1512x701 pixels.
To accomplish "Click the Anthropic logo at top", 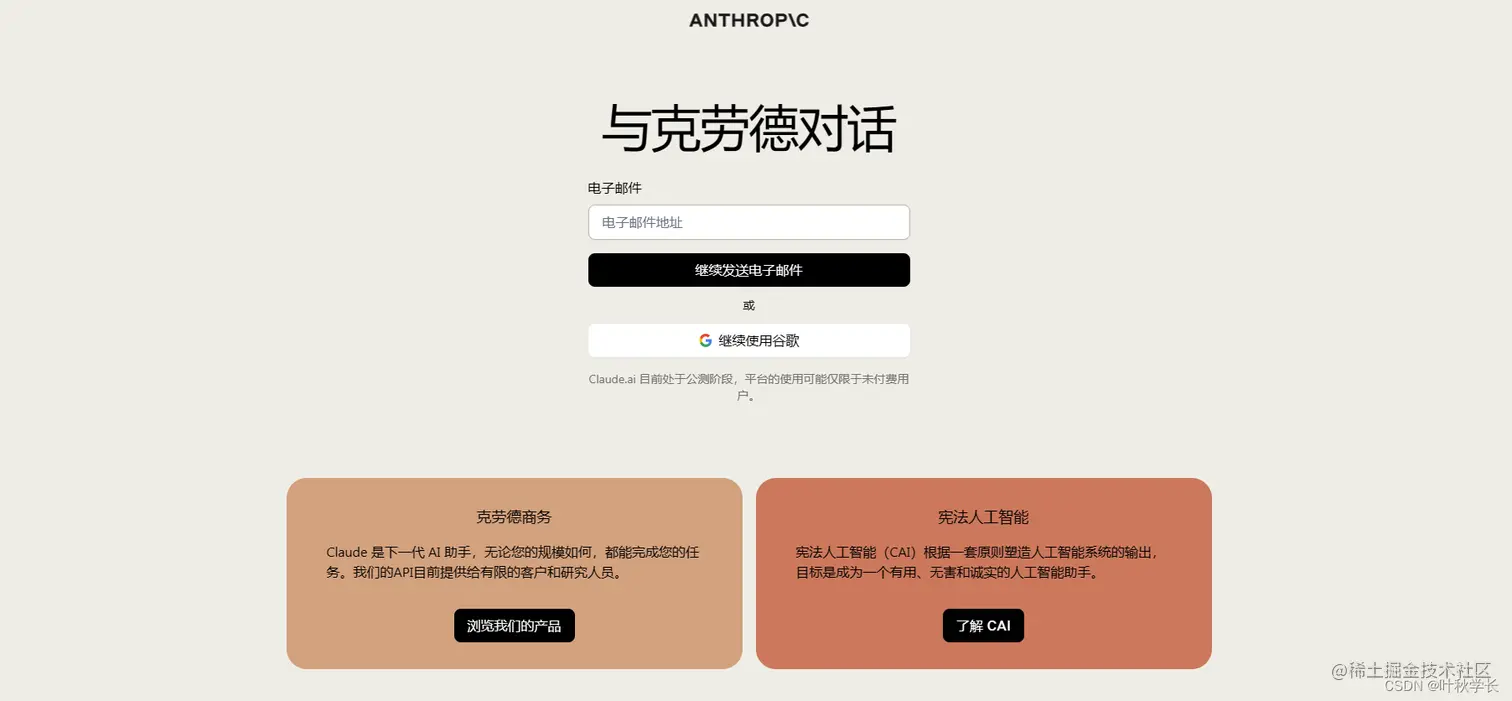I will click(x=749, y=20).
